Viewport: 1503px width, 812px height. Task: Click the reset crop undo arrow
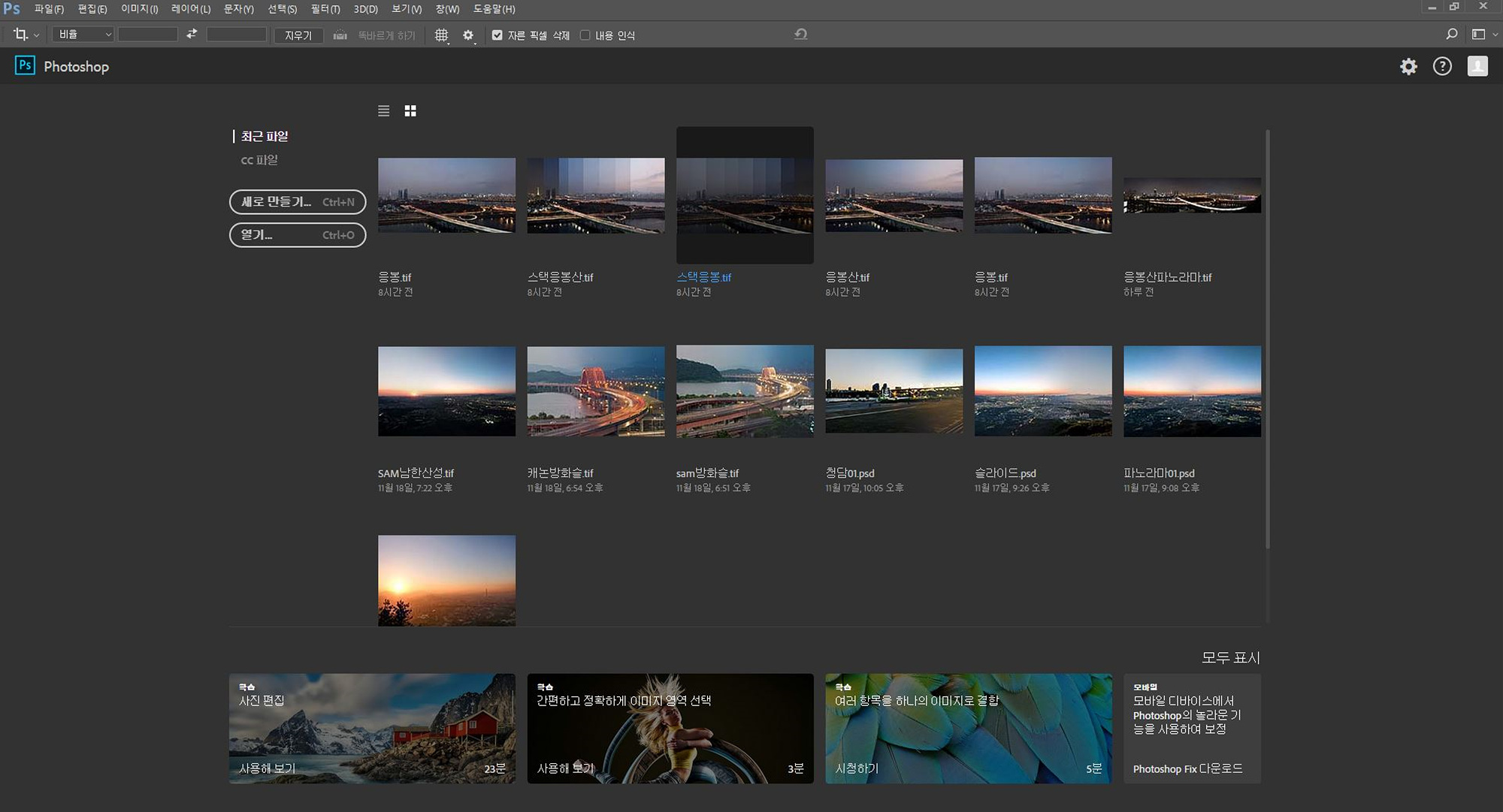point(801,35)
